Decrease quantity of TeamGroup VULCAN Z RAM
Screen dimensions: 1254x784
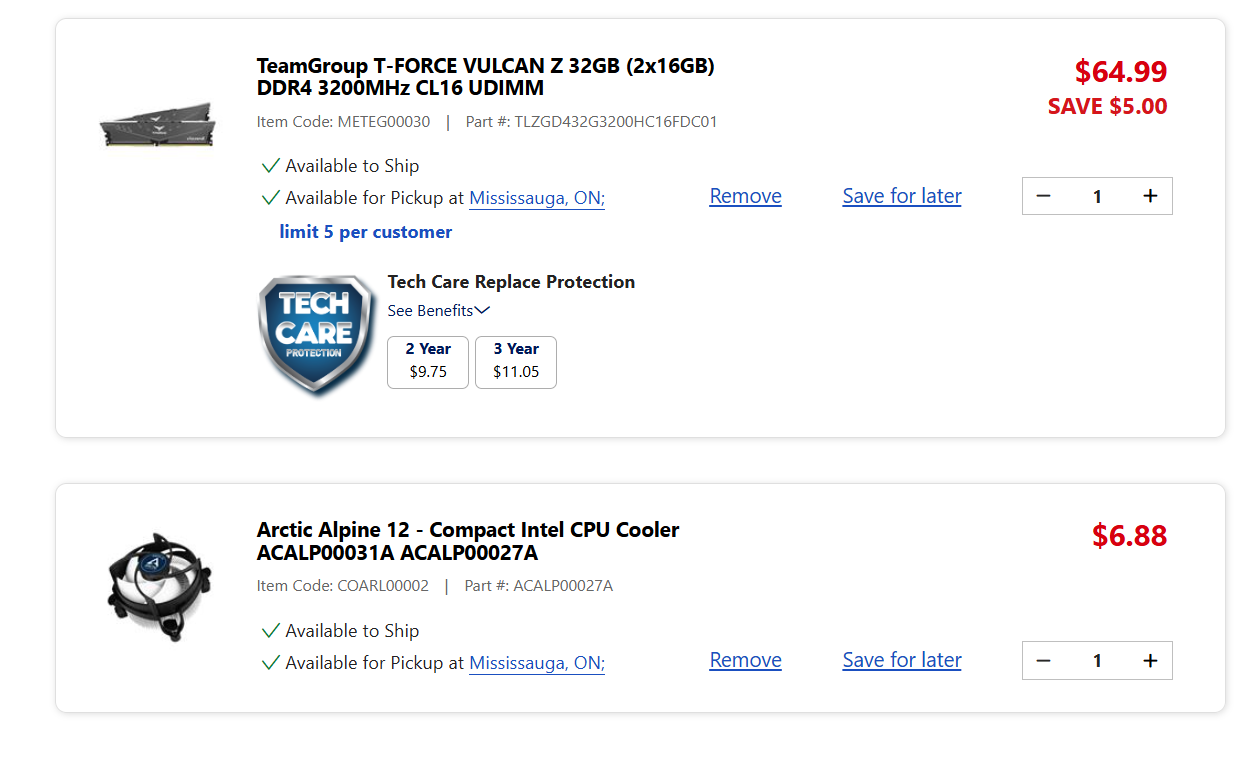coord(1044,196)
